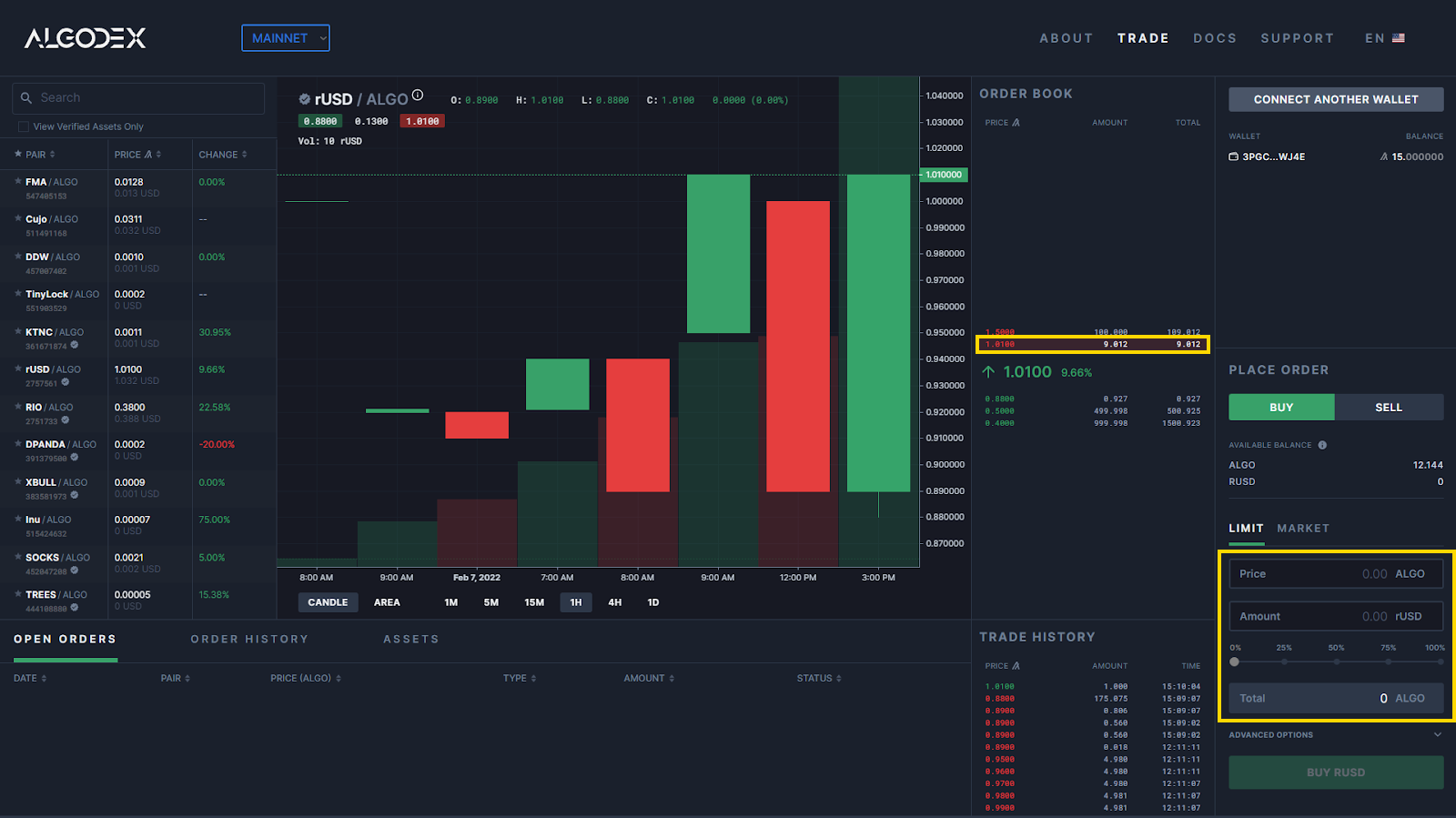Star the SOCKS/ALGO pair as favorite
The height and width of the screenshot is (818, 1456).
(18, 558)
